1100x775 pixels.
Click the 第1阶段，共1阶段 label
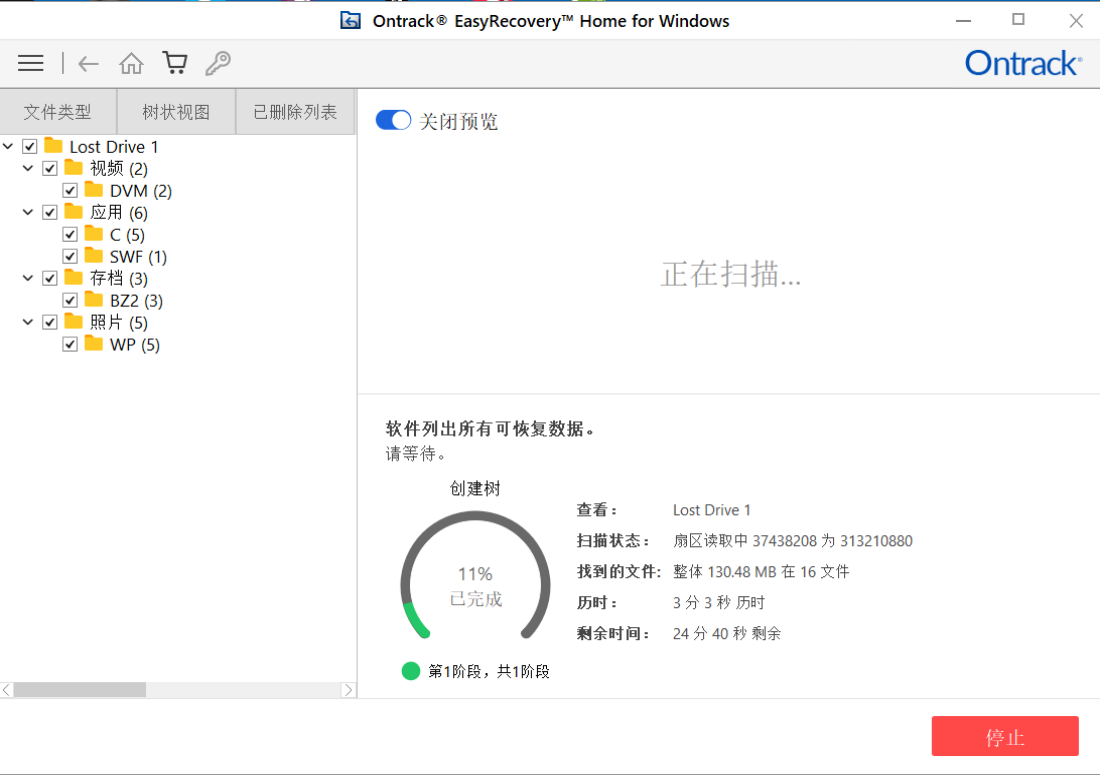click(489, 671)
